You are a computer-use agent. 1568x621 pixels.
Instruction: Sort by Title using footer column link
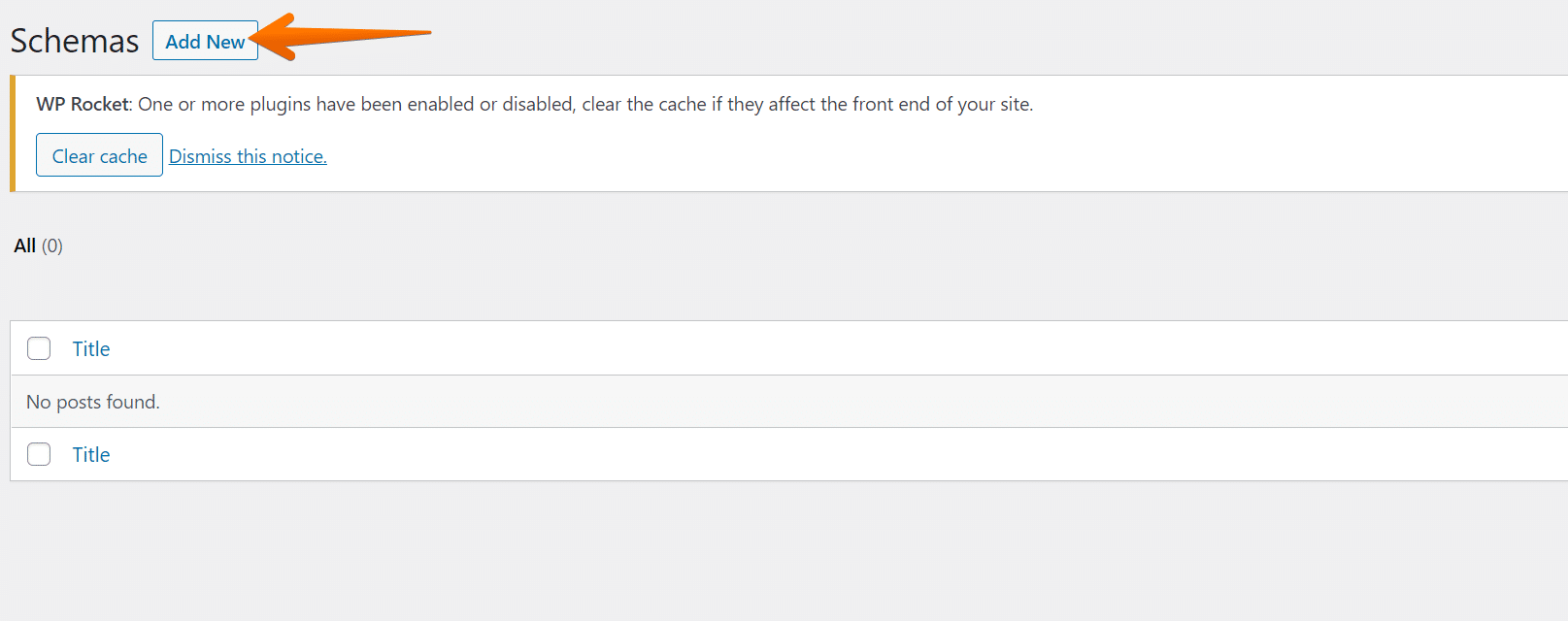(91, 454)
